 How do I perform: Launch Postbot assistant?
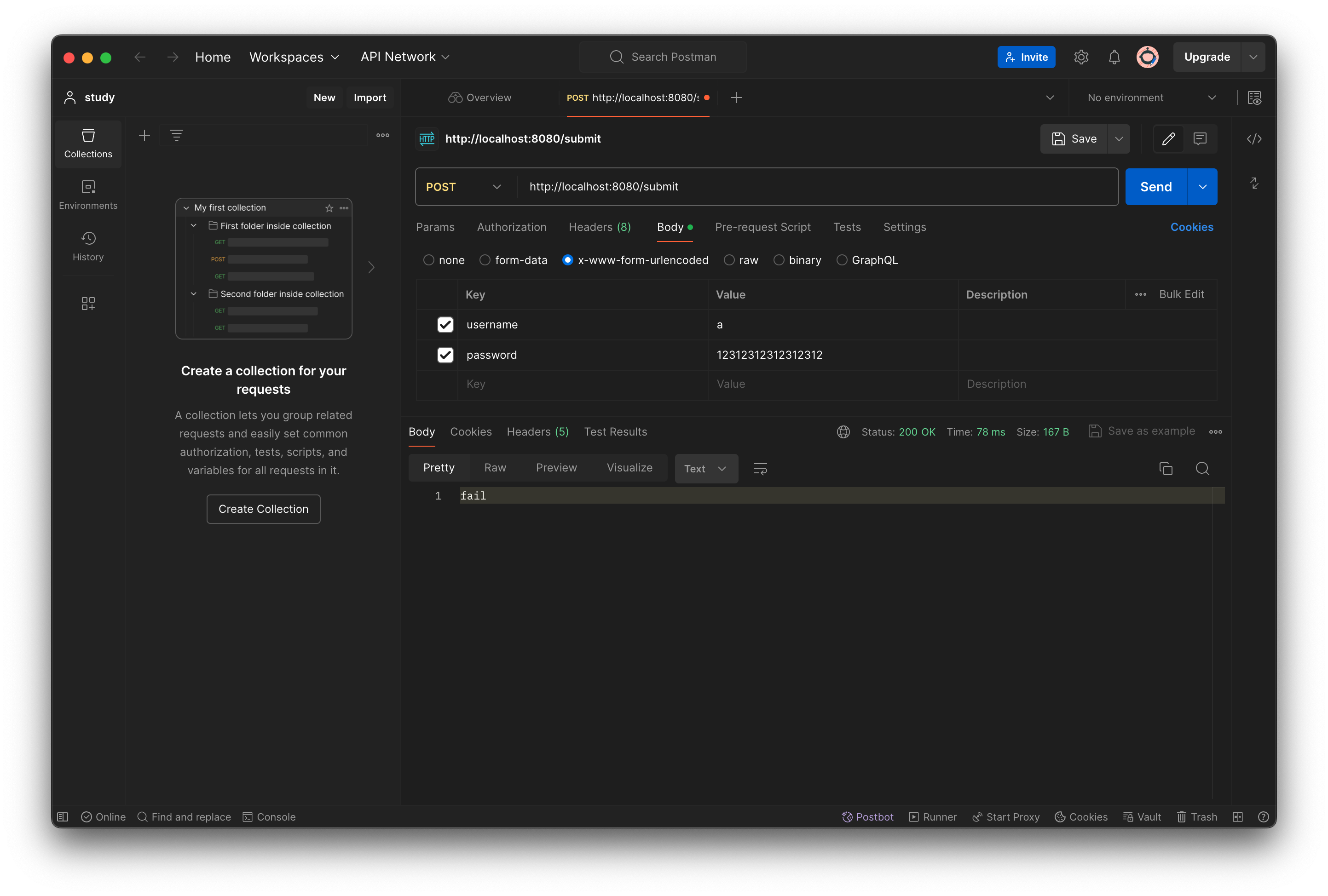[x=867, y=816]
